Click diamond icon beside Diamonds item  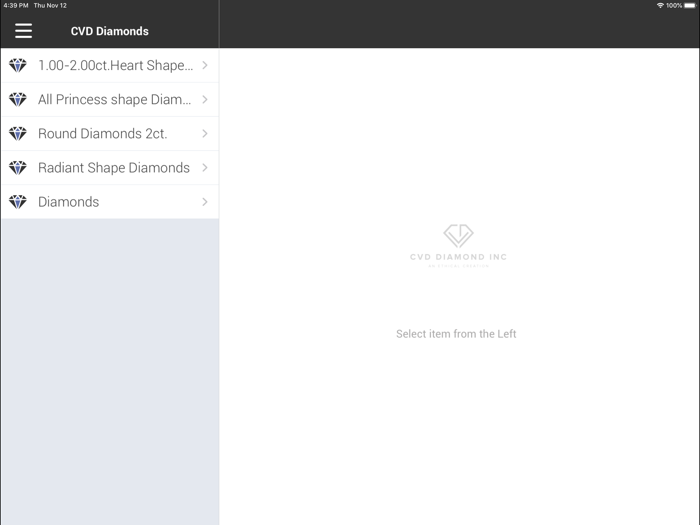(x=18, y=201)
